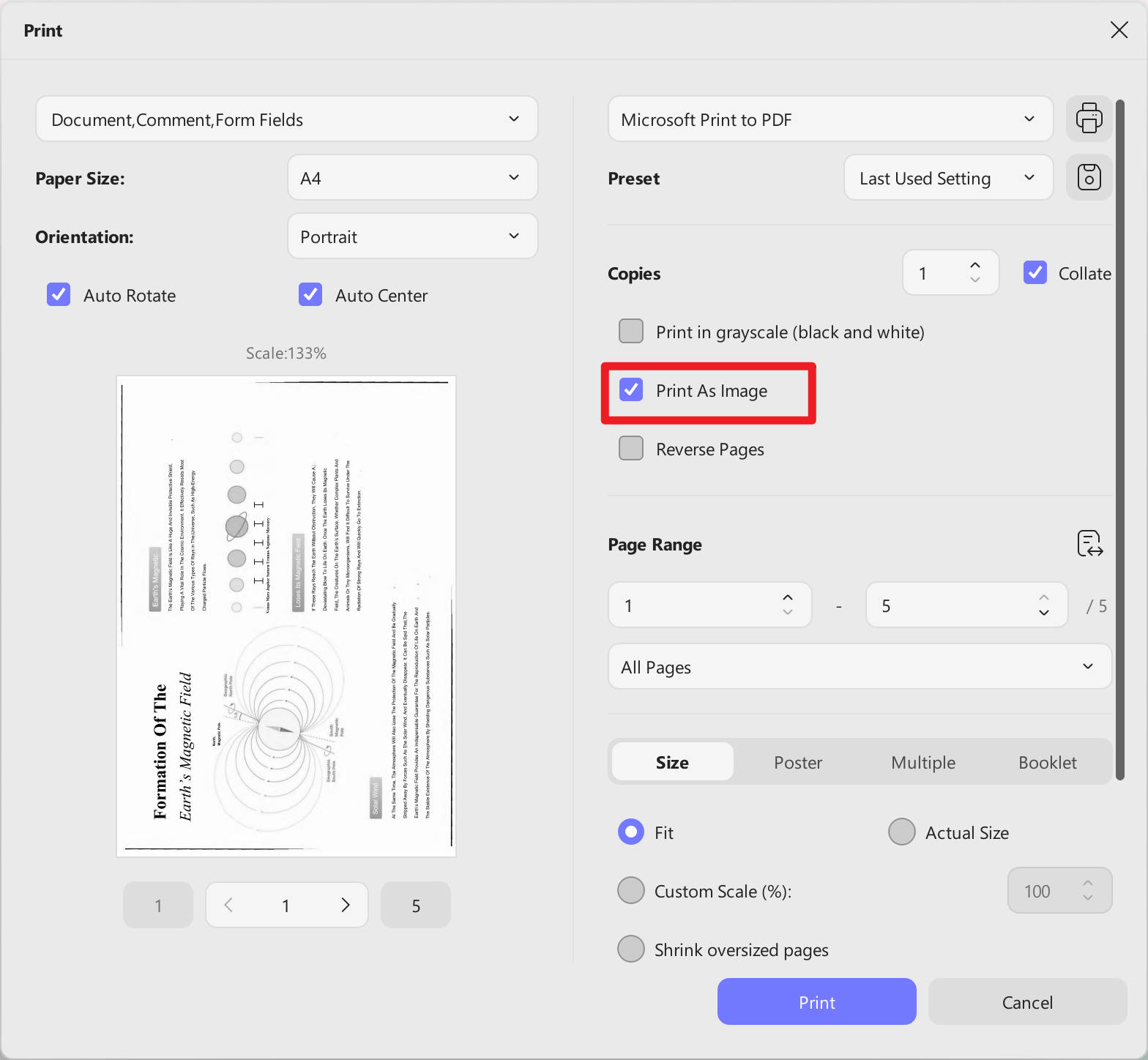1148x1060 pixels.
Task: Uncheck the Collate checkbox
Action: click(1035, 272)
